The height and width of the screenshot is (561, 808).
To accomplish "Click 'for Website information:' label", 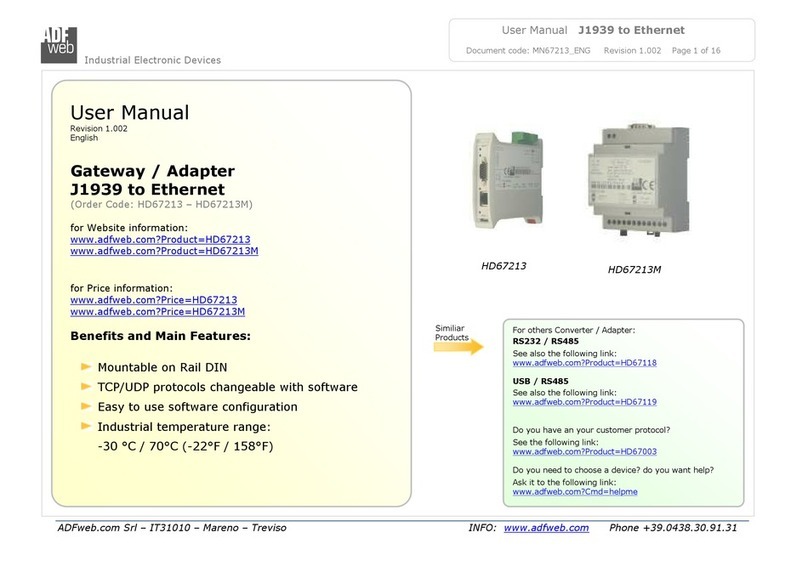I will pos(129,228).
